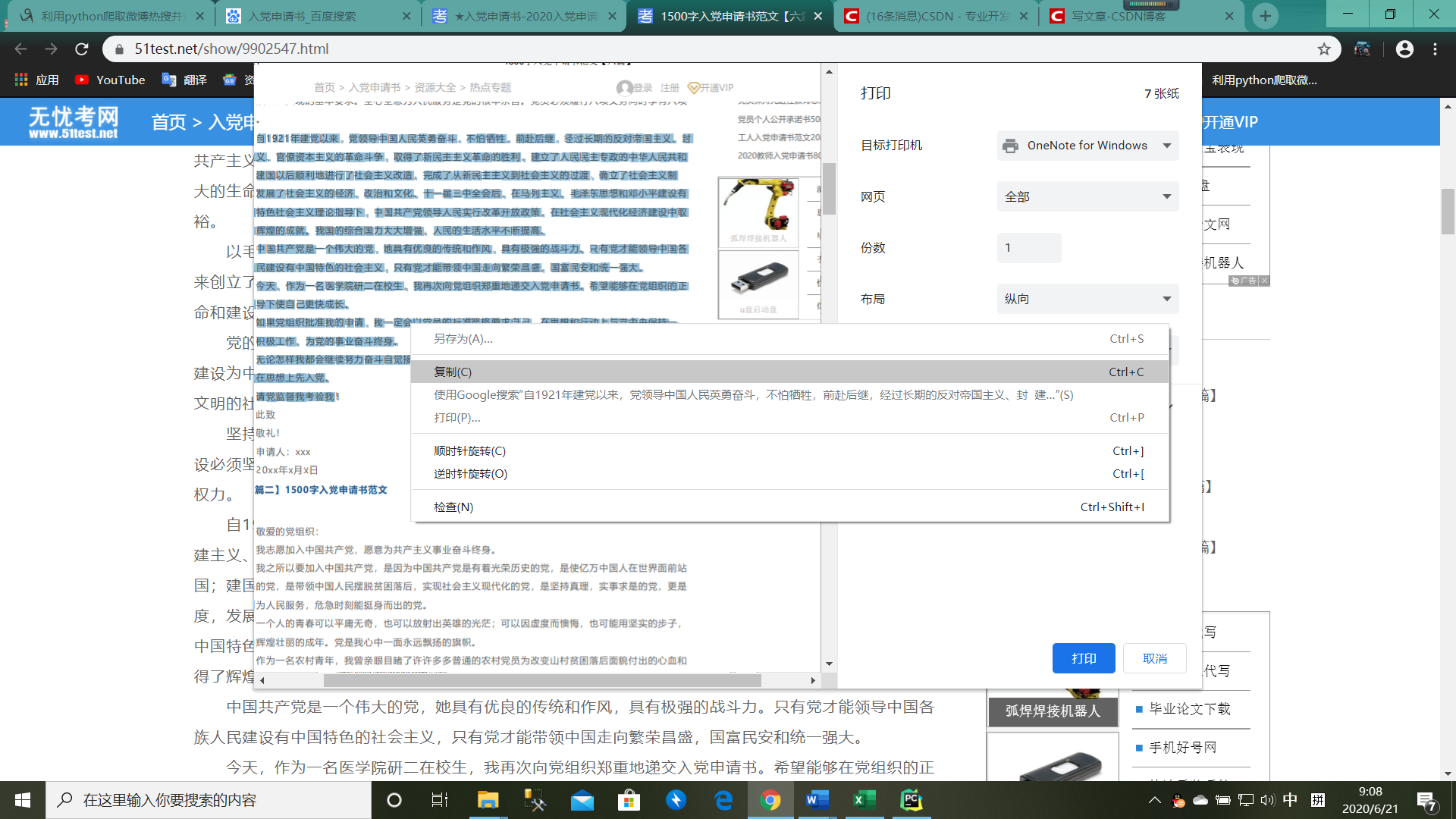Open Excel from taskbar
Image resolution: width=1456 pixels, height=819 pixels.
[864, 800]
